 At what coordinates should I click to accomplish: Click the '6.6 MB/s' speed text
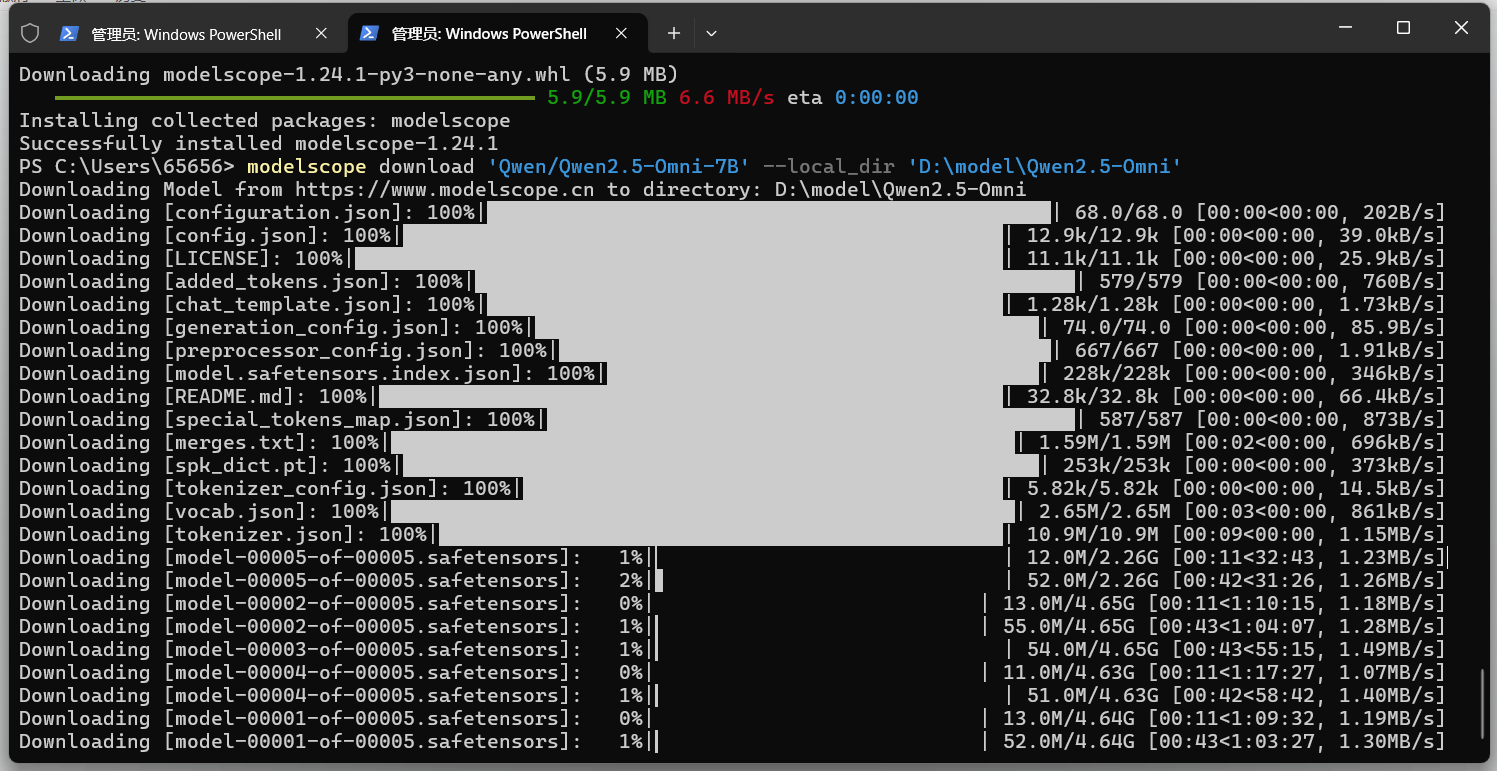tap(727, 97)
